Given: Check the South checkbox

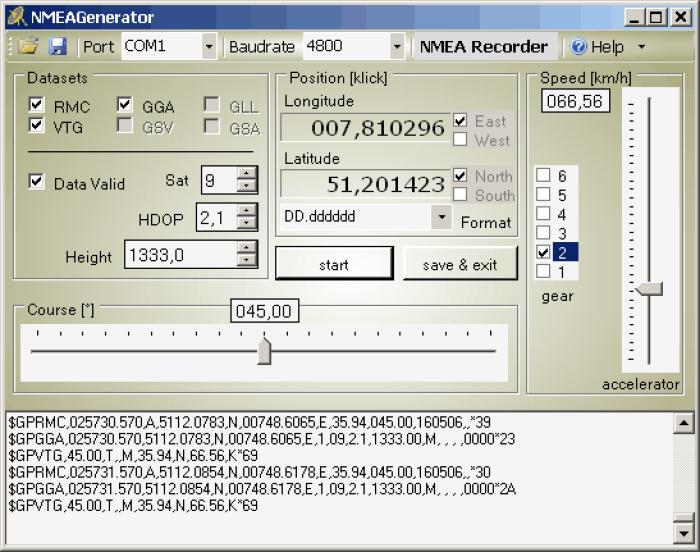Looking at the screenshot, I should (460, 194).
